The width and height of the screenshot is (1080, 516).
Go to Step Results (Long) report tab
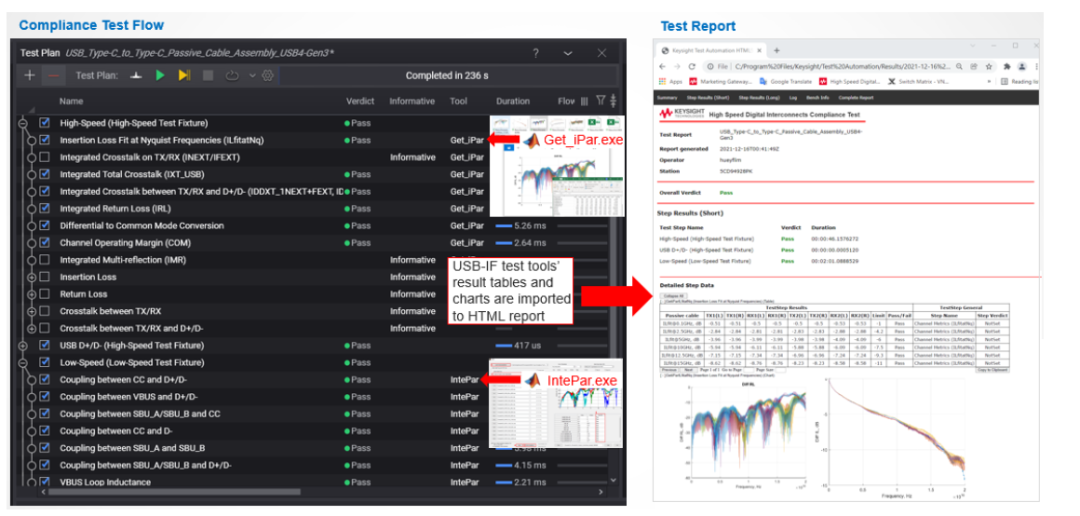[x=758, y=98]
